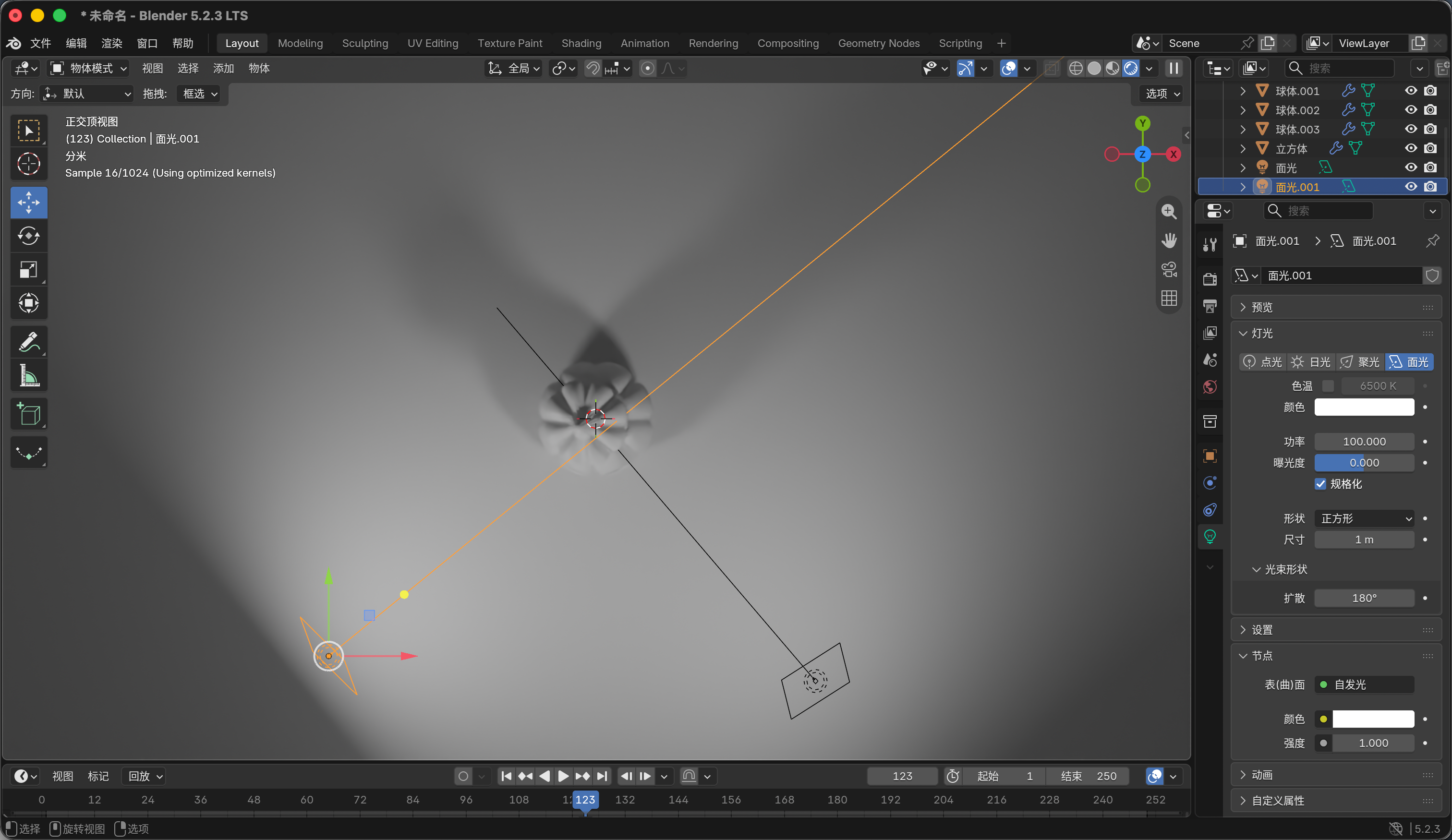The height and width of the screenshot is (840, 1452).
Task: Select the Transform tool
Action: tap(29, 303)
